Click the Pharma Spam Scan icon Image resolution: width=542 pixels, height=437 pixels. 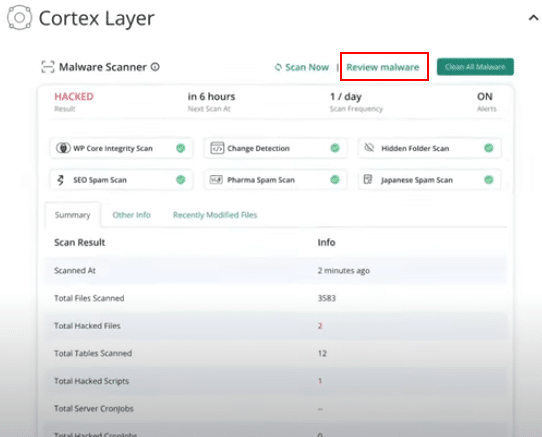click(x=216, y=179)
